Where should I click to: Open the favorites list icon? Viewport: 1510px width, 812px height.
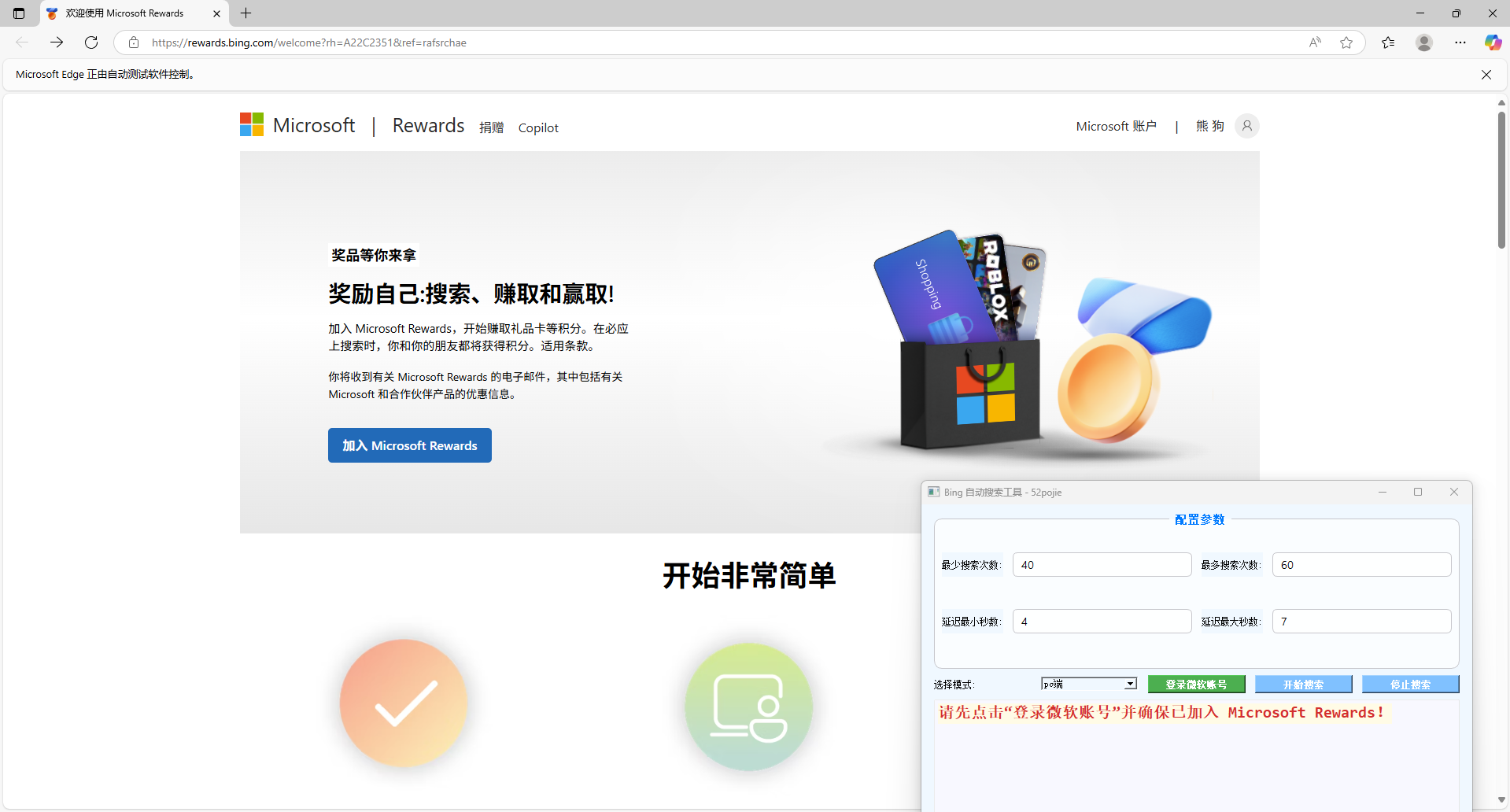pyautogui.click(x=1388, y=42)
